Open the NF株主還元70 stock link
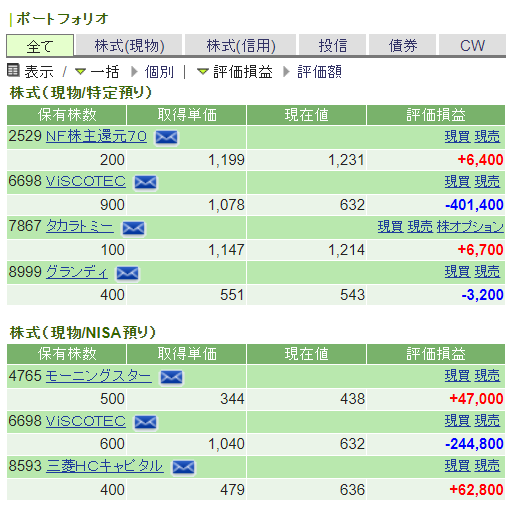516x513 pixels. (x=96, y=136)
